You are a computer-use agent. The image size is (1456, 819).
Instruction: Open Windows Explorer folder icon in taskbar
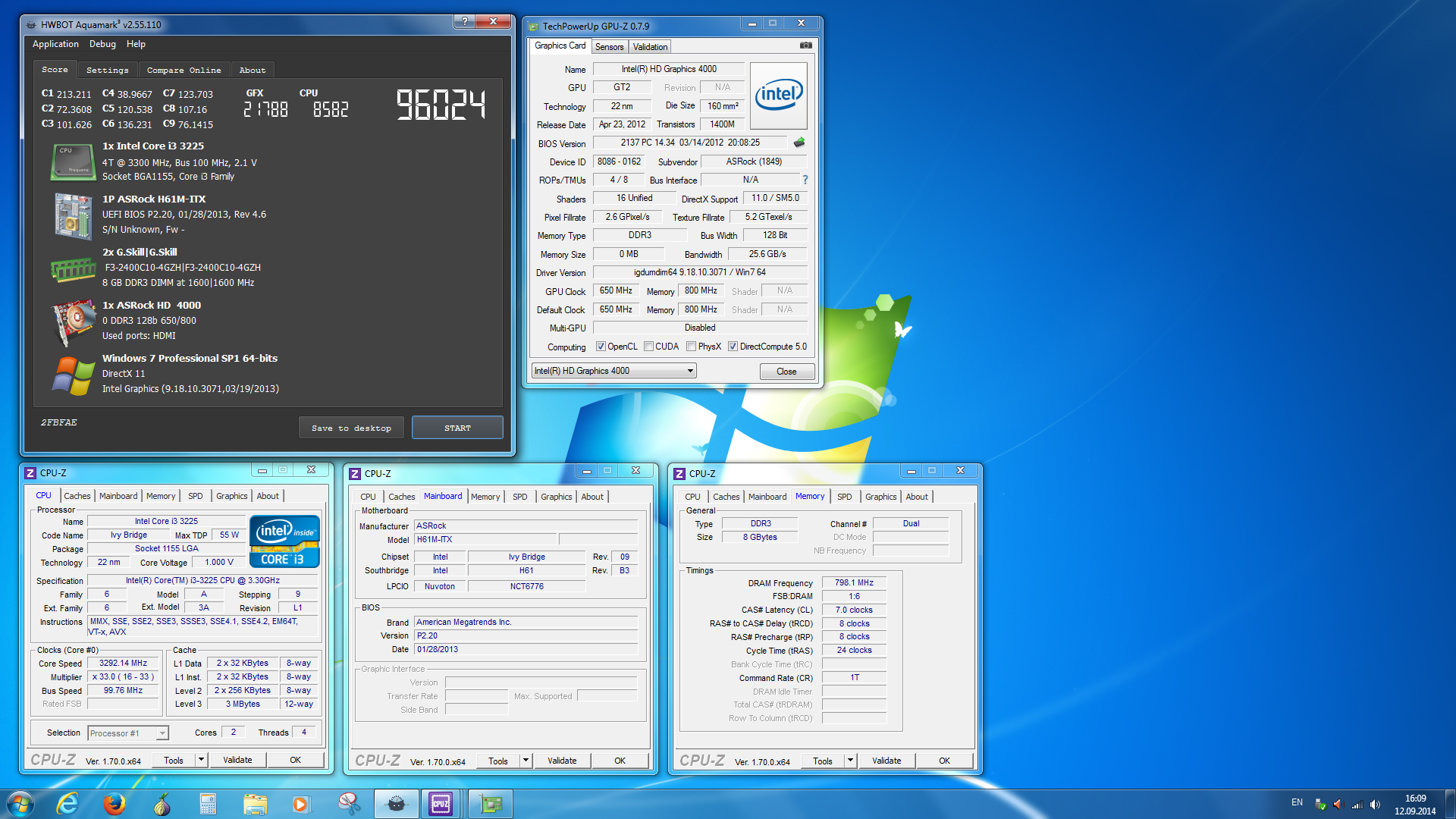coord(256,804)
